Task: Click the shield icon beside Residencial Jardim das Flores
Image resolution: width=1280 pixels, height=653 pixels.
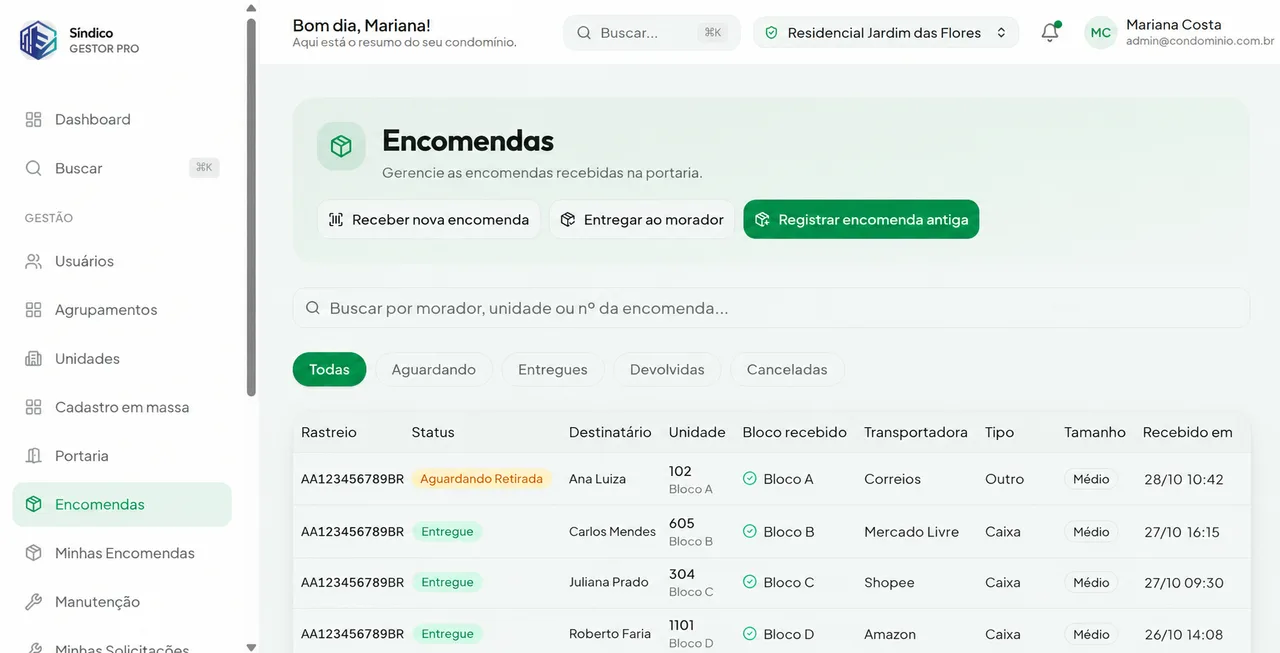Action: coord(771,33)
